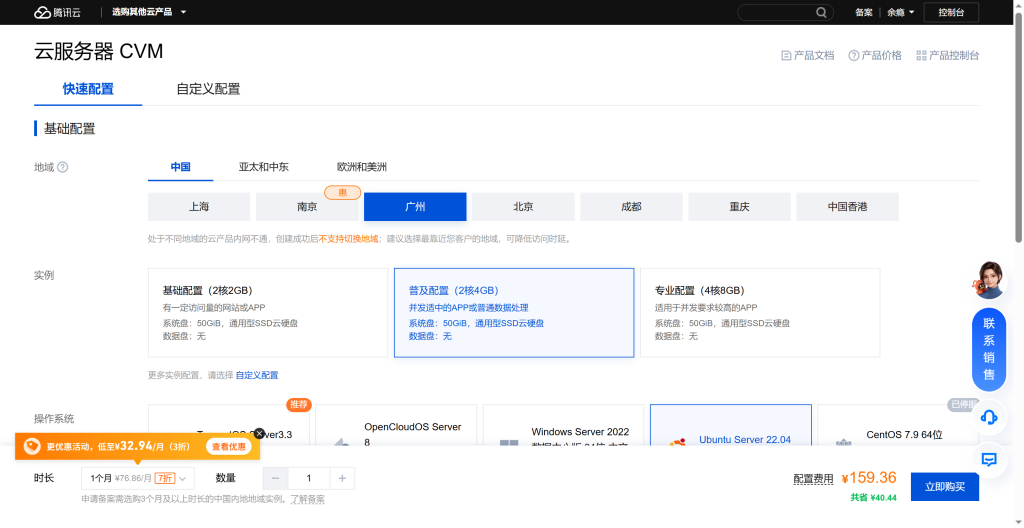Click the help icon next to 地域
Viewport: 1024px width, 528px height.
63,167
